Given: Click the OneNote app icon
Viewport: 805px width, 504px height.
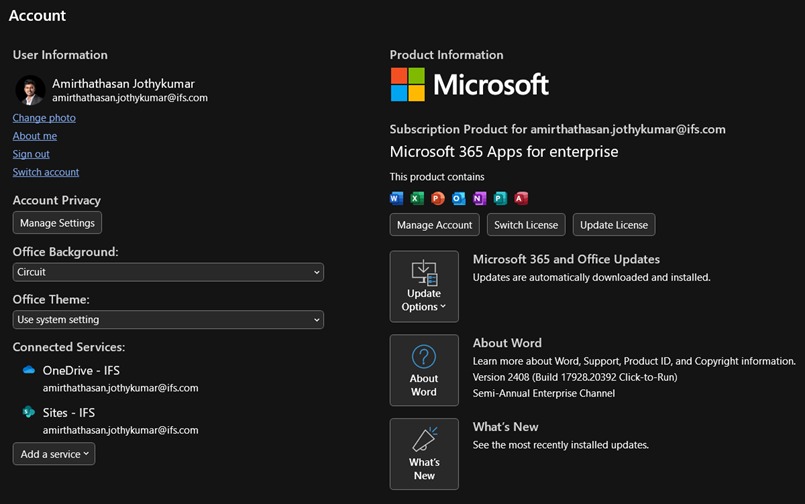Looking at the screenshot, I should coord(480,198).
